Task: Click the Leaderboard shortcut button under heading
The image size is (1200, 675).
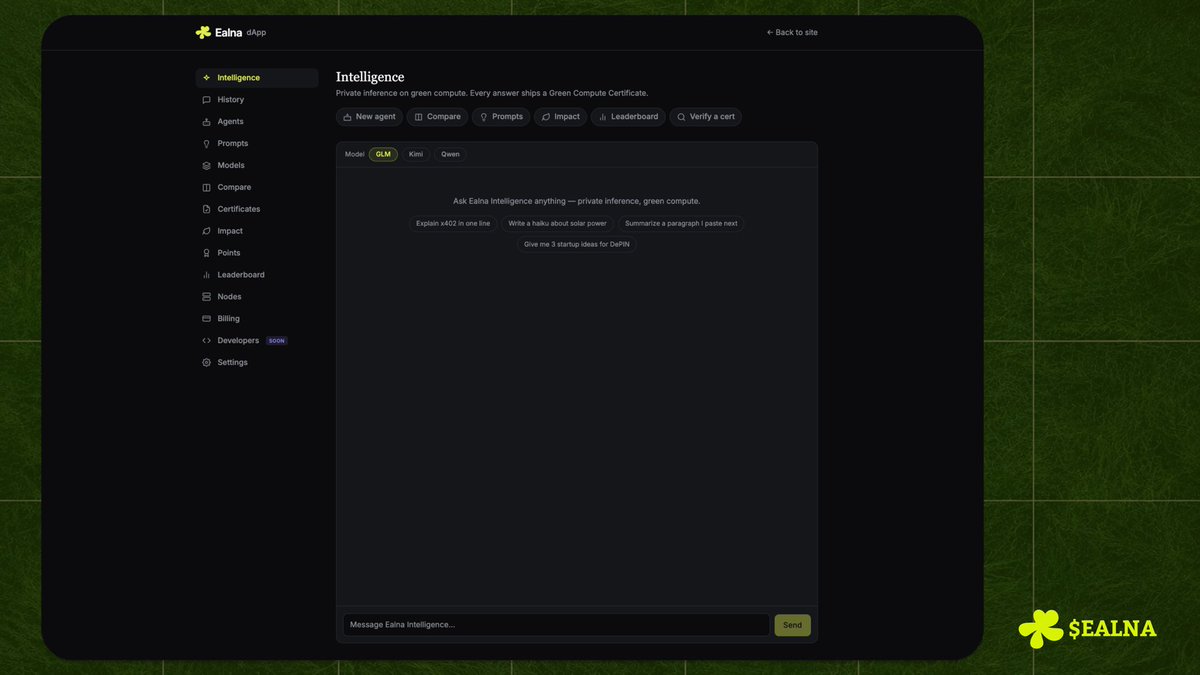Action: (x=628, y=117)
